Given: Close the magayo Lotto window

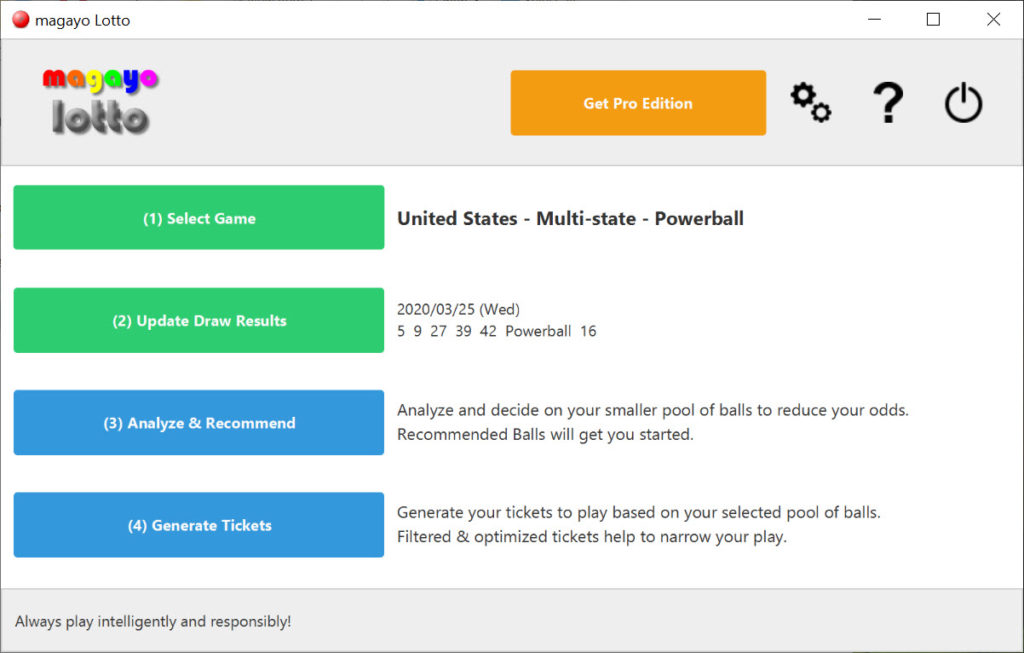Looking at the screenshot, I should click(993, 20).
